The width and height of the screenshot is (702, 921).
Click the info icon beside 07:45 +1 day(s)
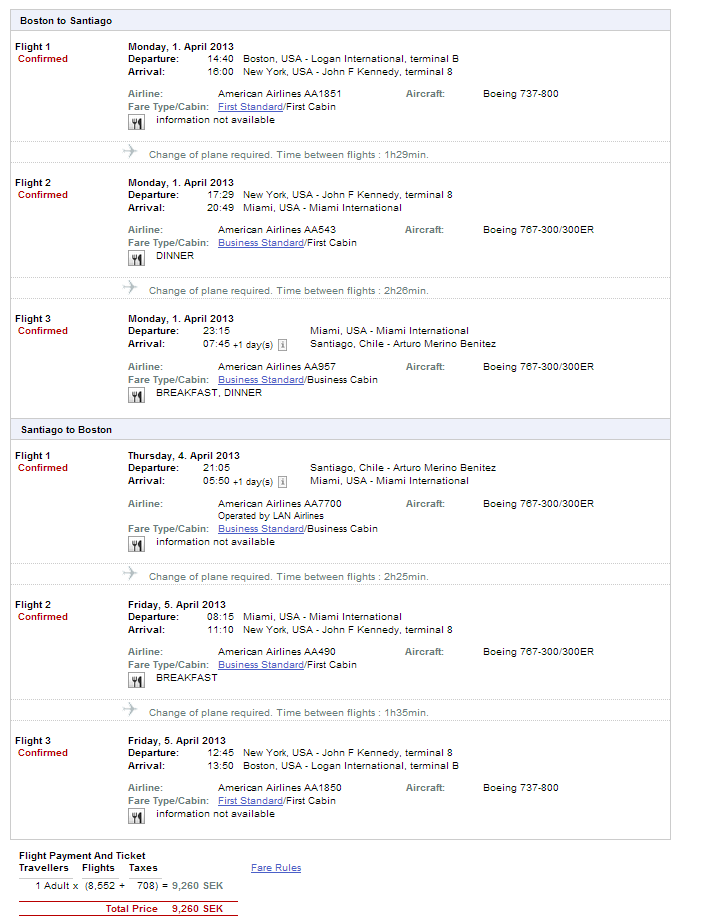(282, 345)
